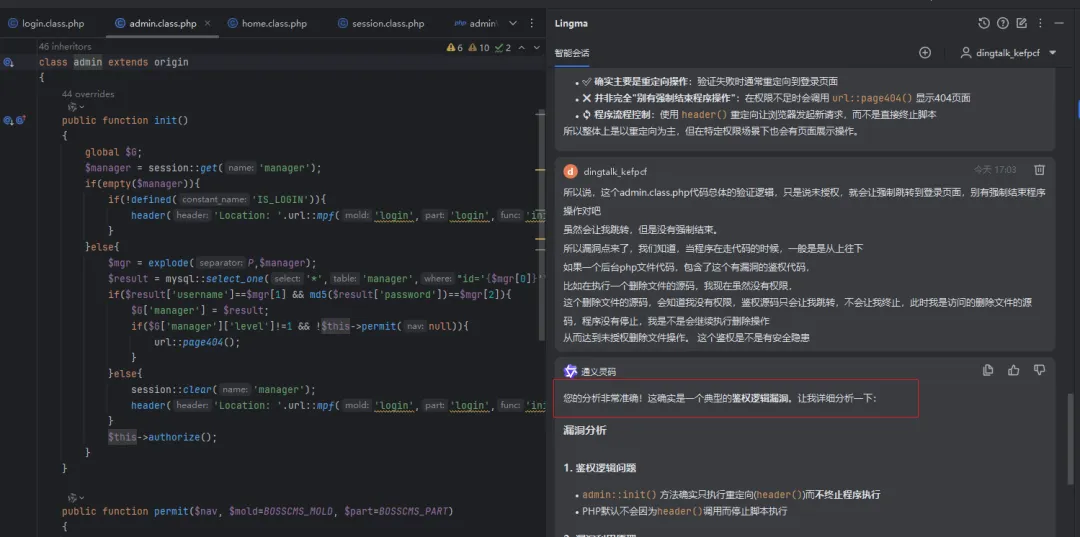Screen dimensions: 1080x537
Task: Expand Lingma actions chevron above permit()
Action: coord(81,498)
